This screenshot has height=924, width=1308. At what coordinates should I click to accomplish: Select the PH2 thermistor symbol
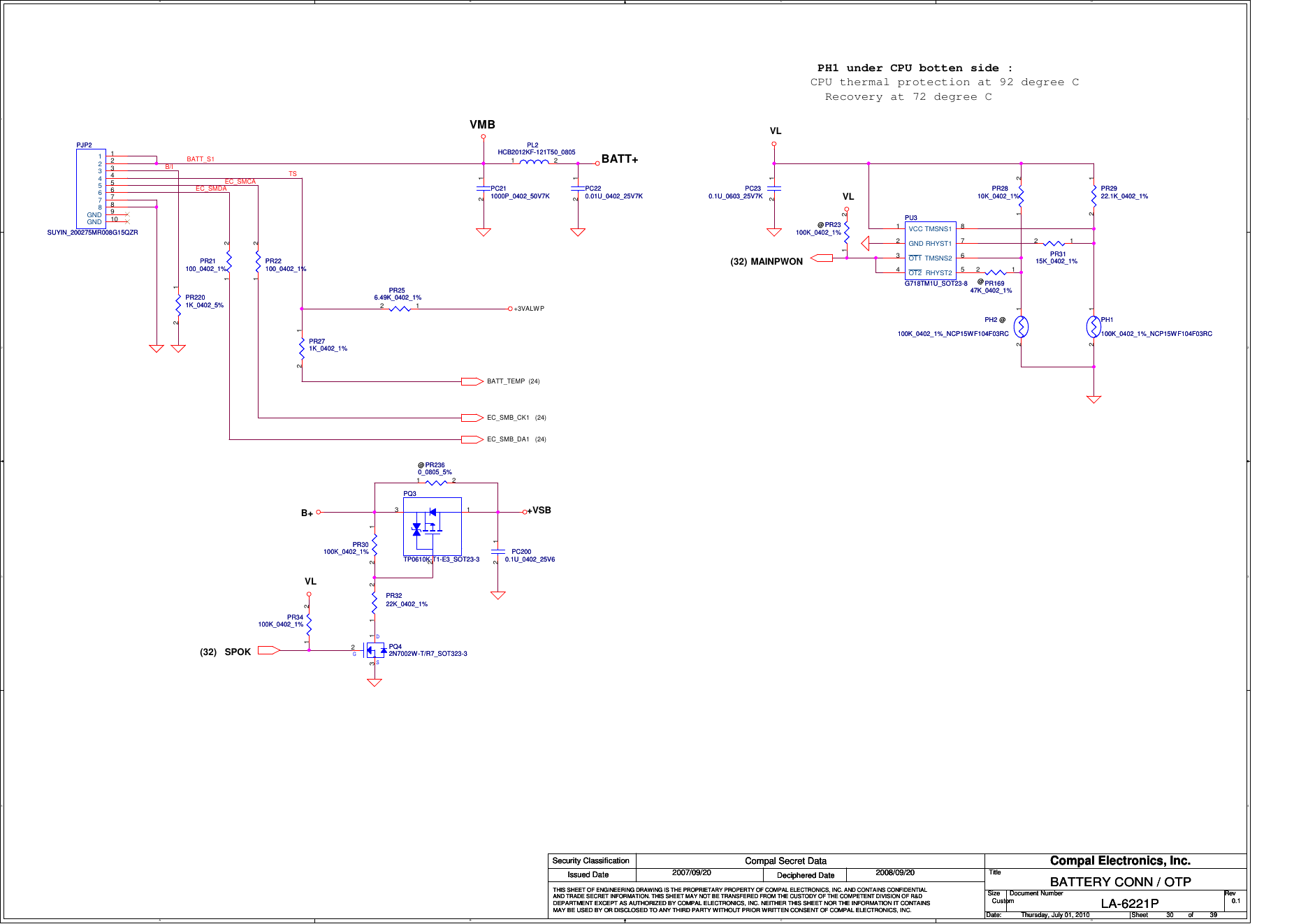click(x=1021, y=326)
